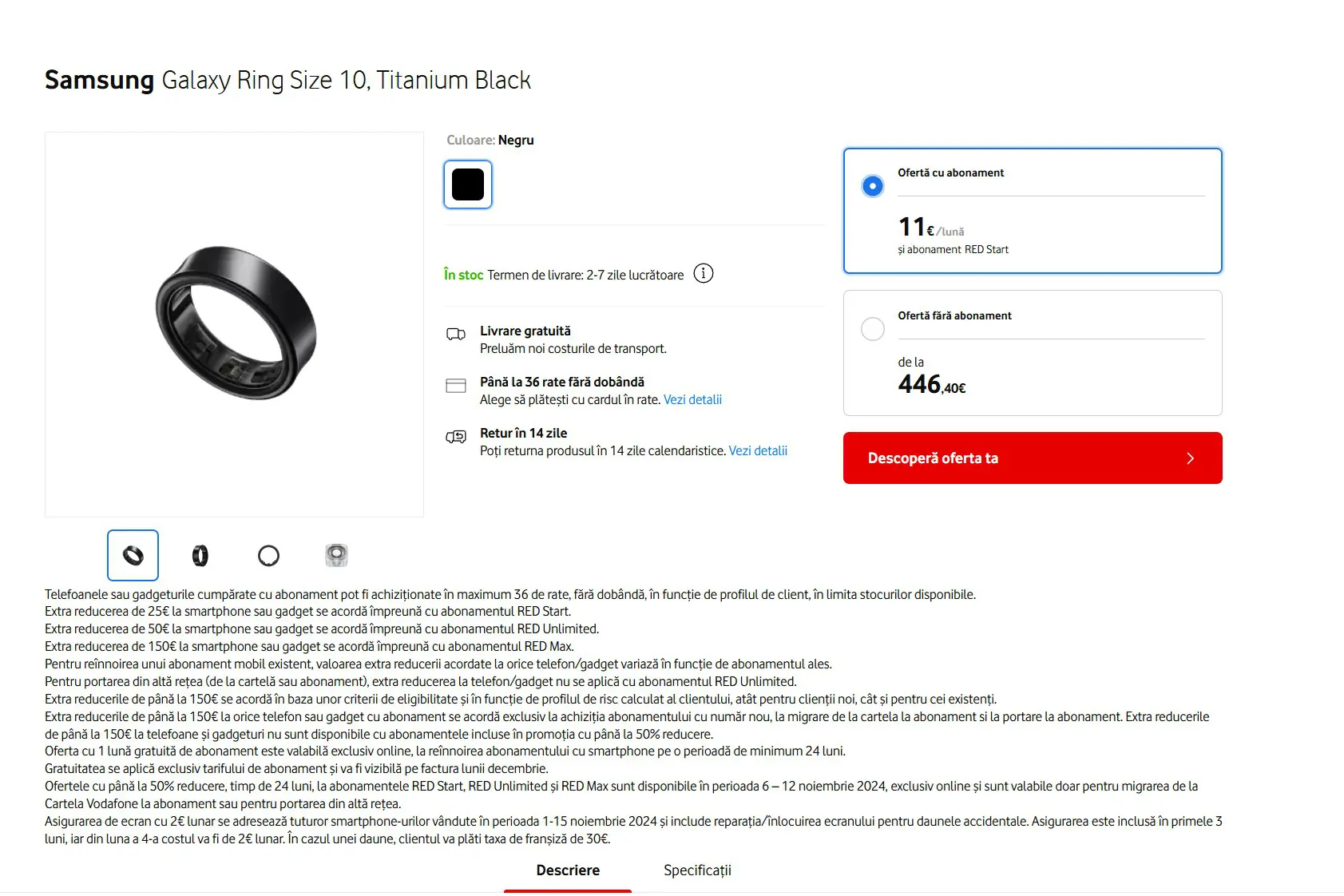Image resolution: width=1344 pixels, height=896 pixels.
Task: Open Vezi detalii link for card installments
Action: pyautogui.click(x=692, y=399)
